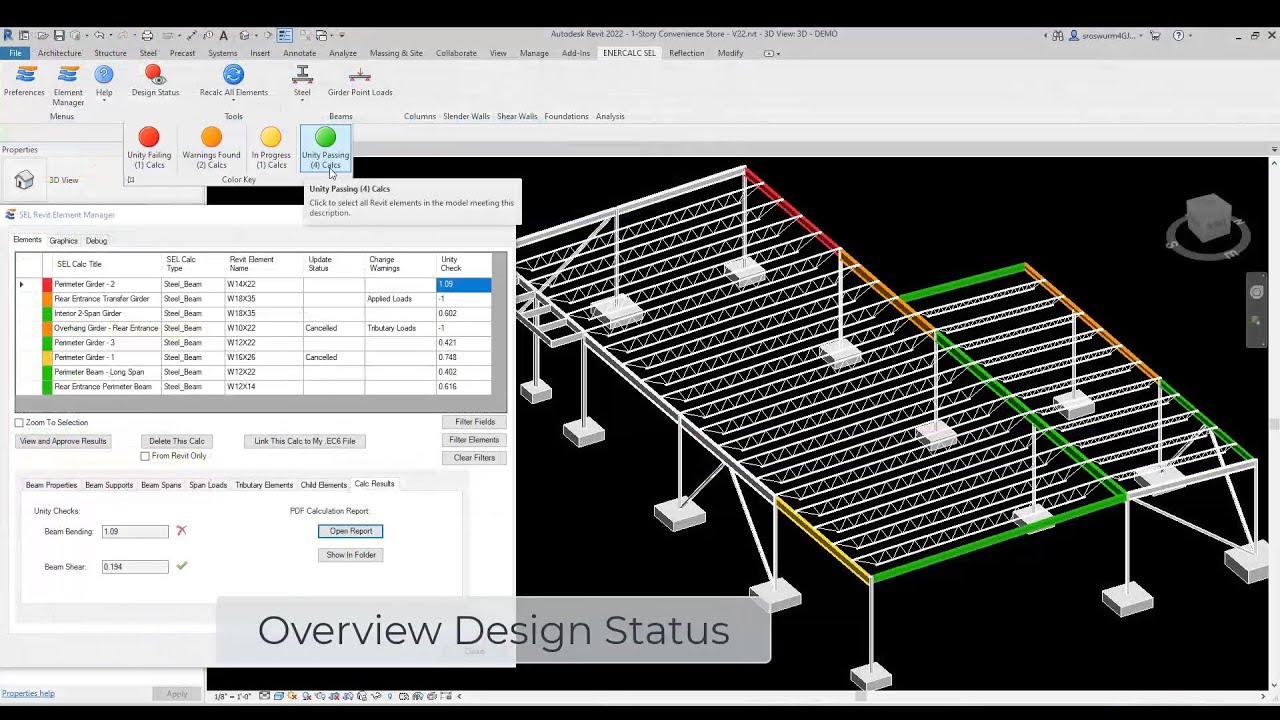Switch to the Debug tab in Element Manager
Image resolution: width=1280 pixels, height=720 pixels.
96,241
